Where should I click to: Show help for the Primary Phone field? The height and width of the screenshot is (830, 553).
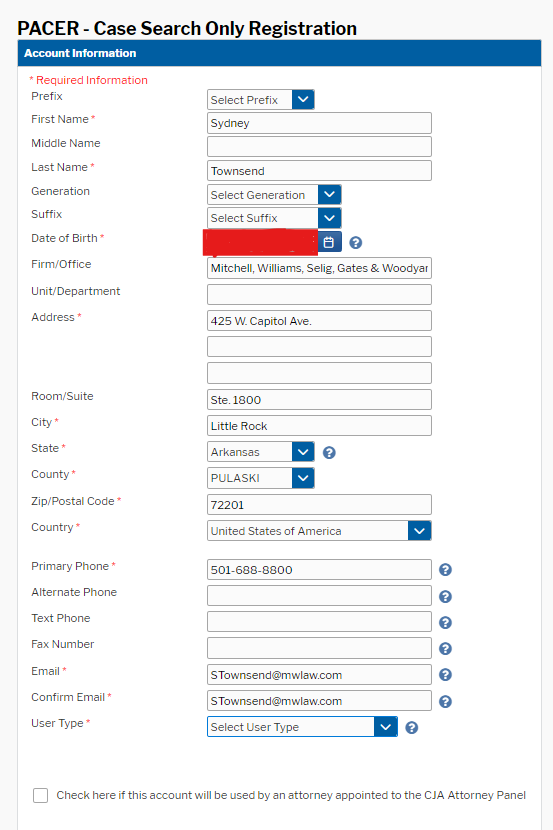coord(446,570)
